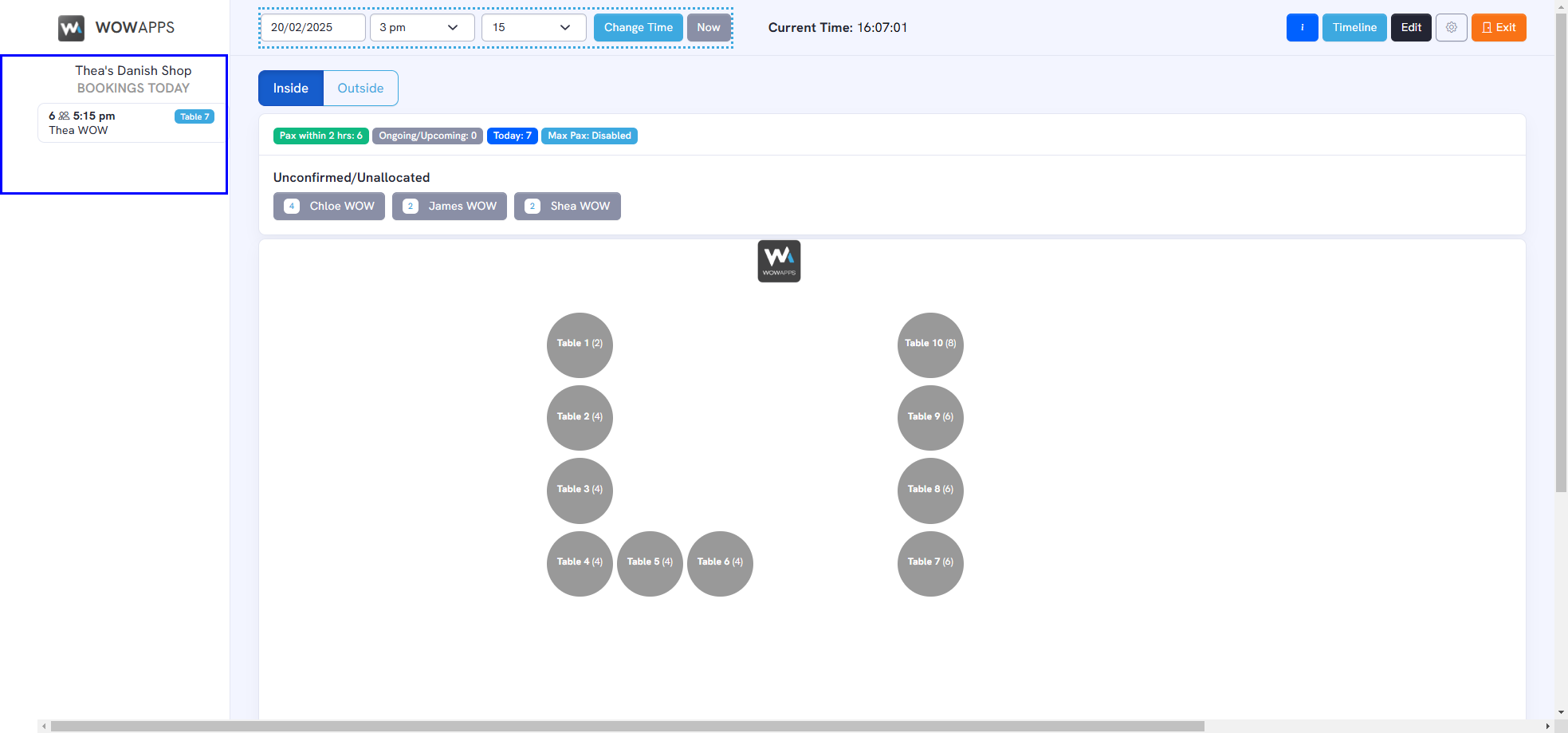Select unallocated booking Chloe WOW

(x=329, y=206)
